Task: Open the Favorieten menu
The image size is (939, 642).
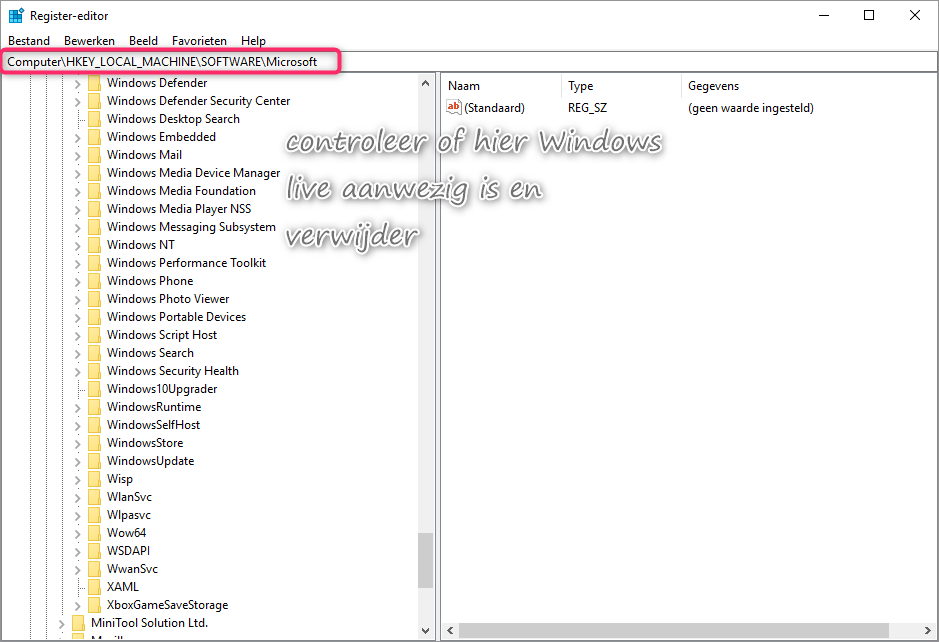Action: 199,41
